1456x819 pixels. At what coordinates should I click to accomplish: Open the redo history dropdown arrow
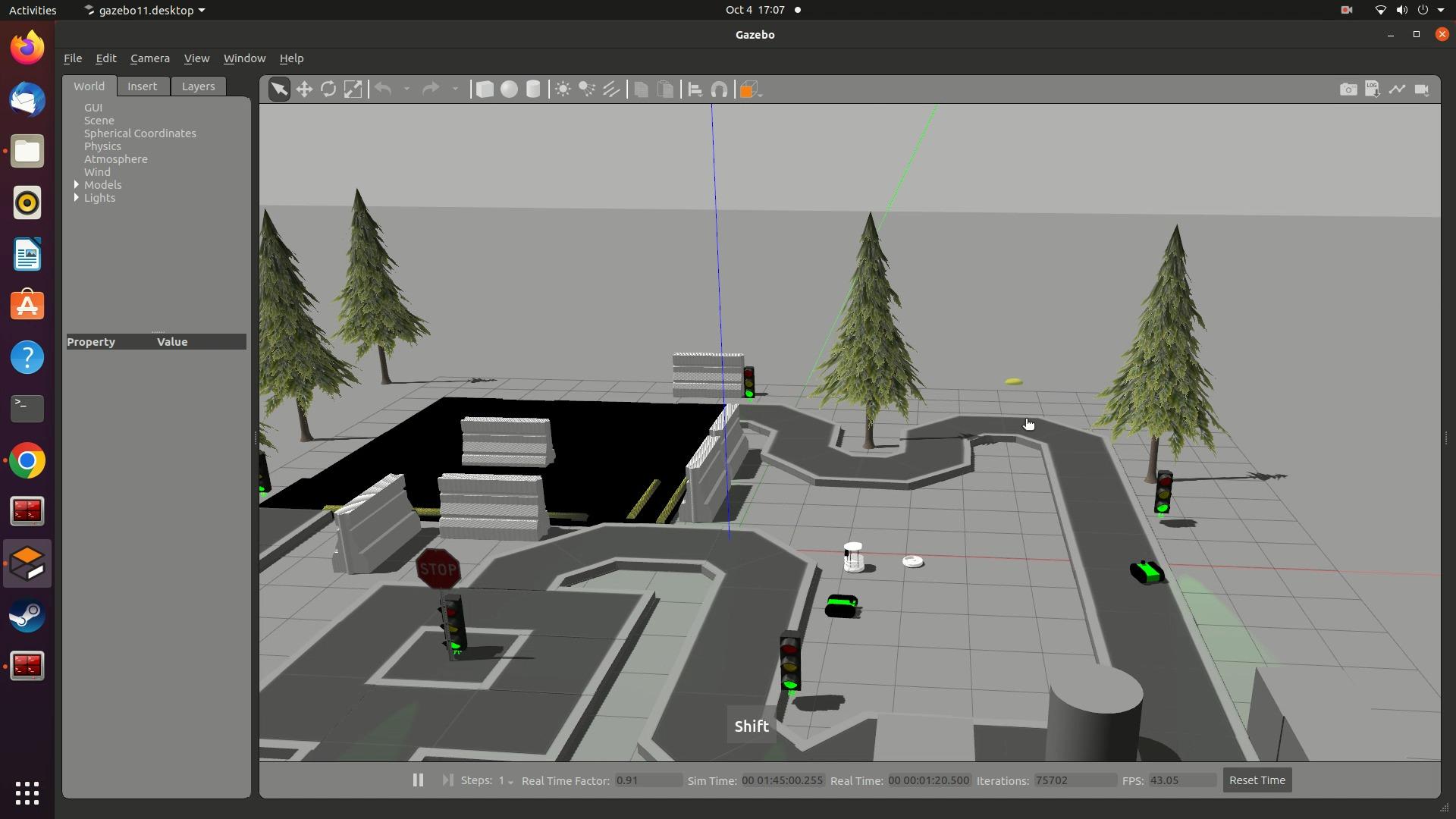tap(455, 89)
